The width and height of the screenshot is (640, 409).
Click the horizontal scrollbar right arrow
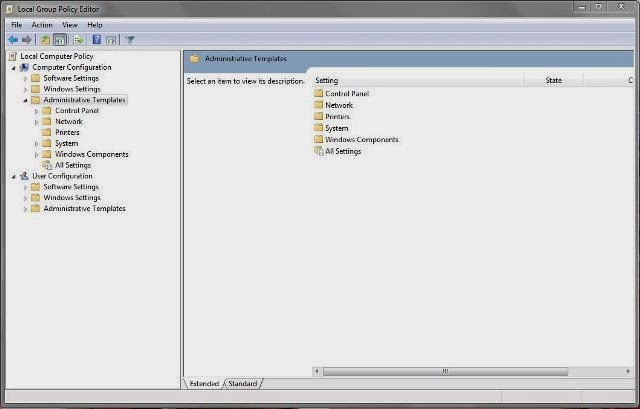pos(628,371)
